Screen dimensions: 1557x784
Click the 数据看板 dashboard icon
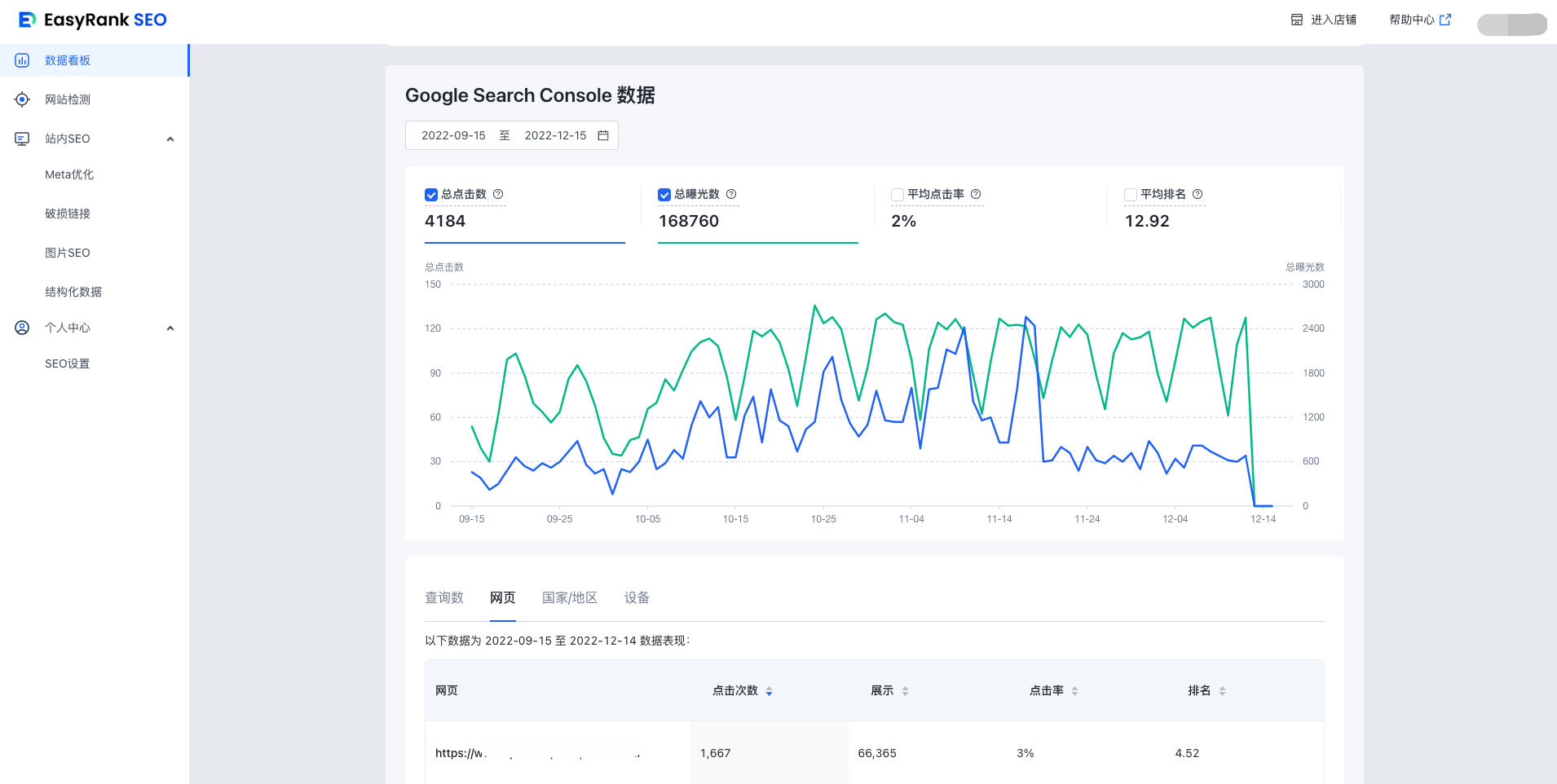click(x=22, y=60)
